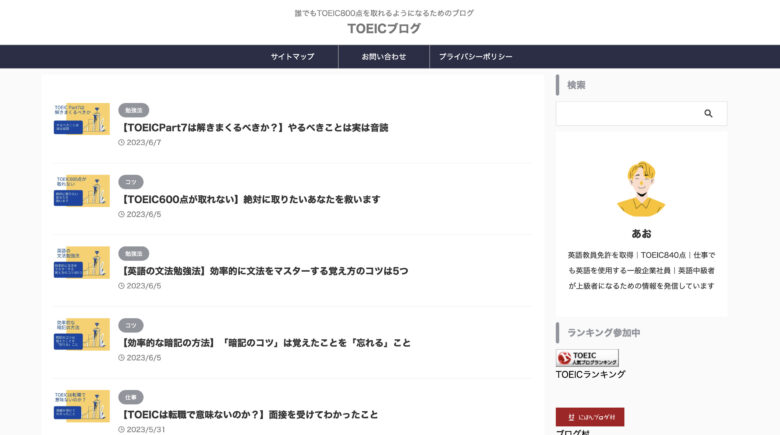Select 勉強法 tag on Part7 article
This screenshot has height=435, width=780.
133,110
